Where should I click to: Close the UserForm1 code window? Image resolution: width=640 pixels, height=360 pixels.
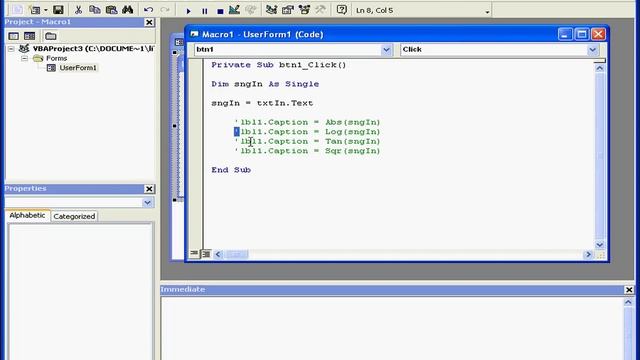(598, 34)
